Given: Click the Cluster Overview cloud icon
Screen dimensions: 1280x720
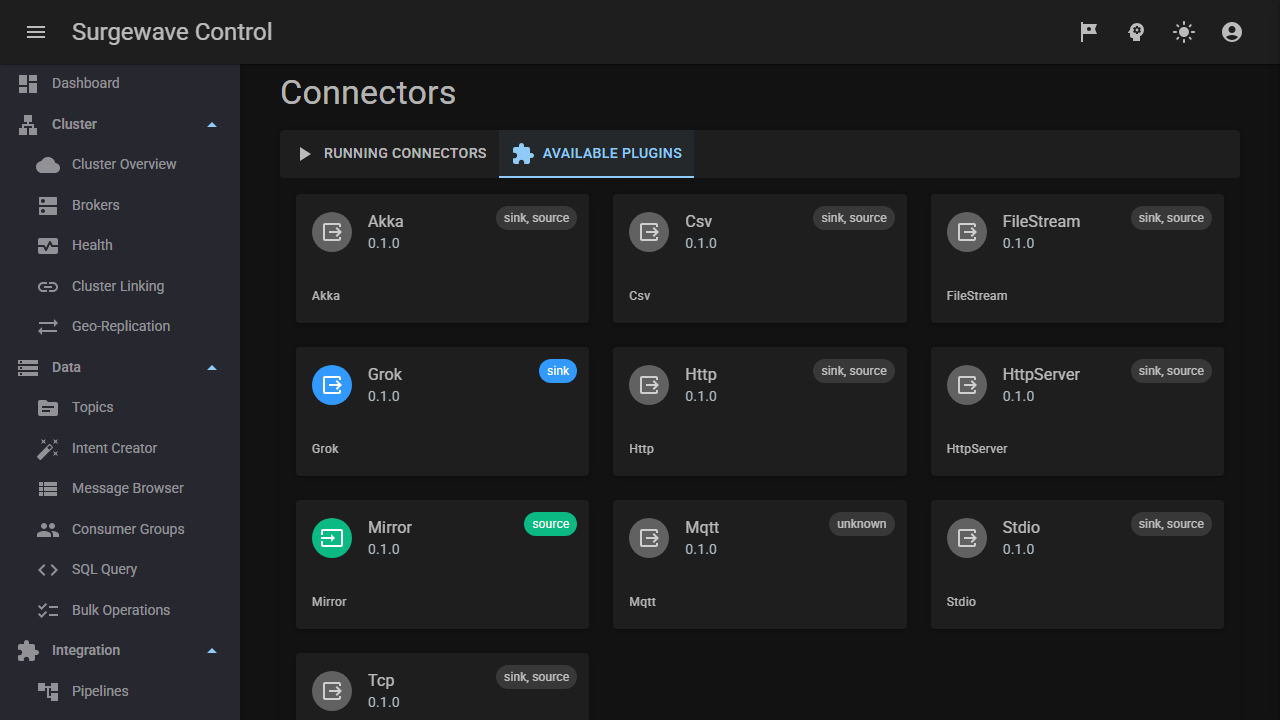Looking at the screenshot, I should tap(48, 165).
